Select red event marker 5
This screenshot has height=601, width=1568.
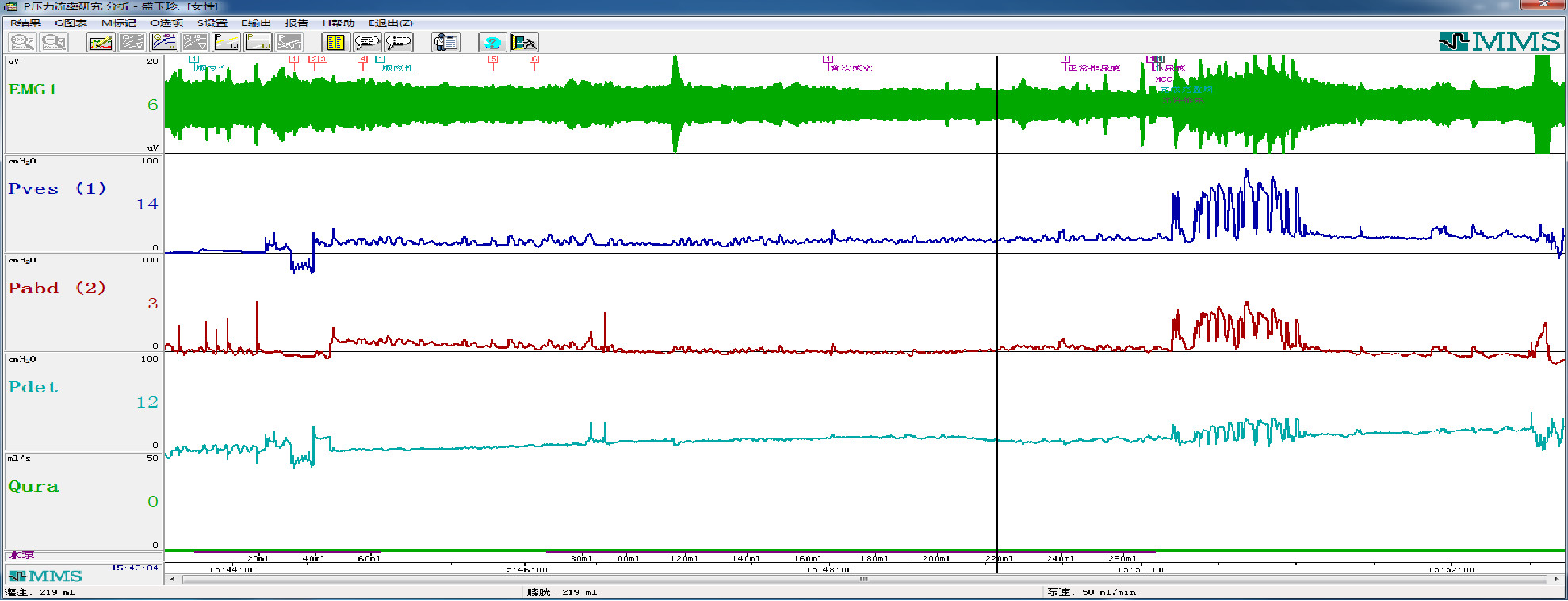(493, 59)
